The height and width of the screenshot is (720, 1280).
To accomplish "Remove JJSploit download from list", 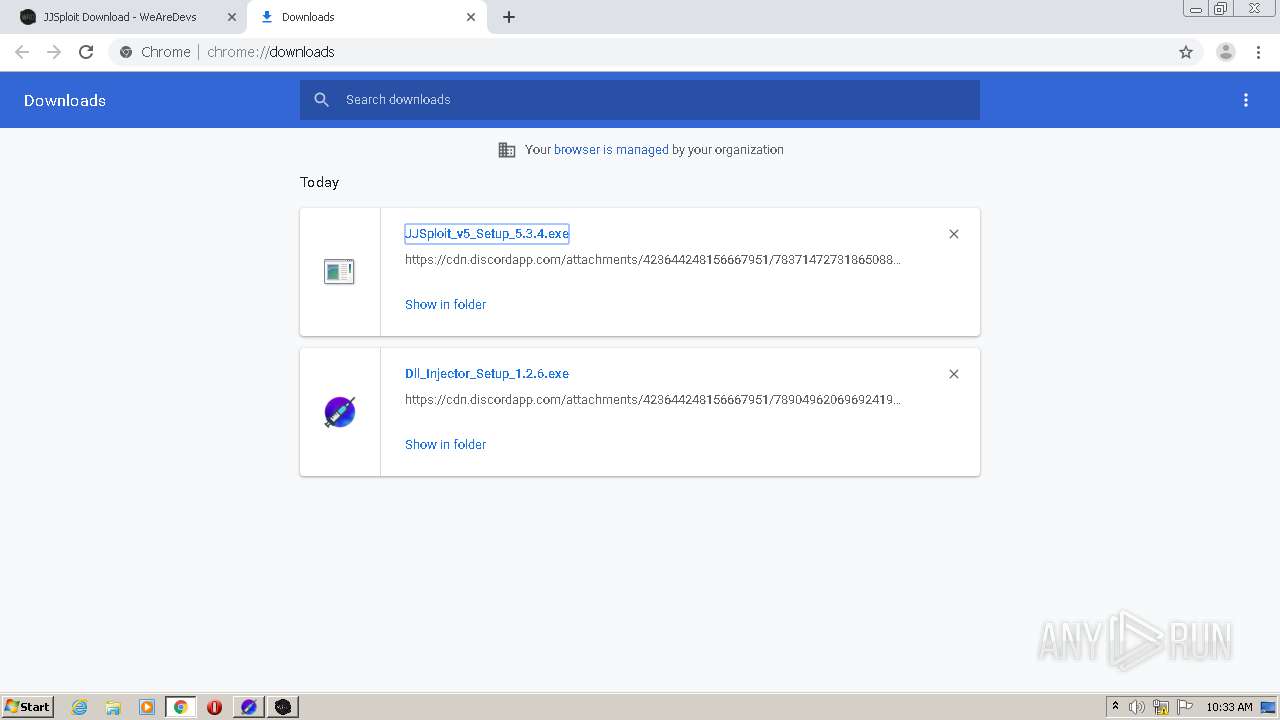I will 954,234.
